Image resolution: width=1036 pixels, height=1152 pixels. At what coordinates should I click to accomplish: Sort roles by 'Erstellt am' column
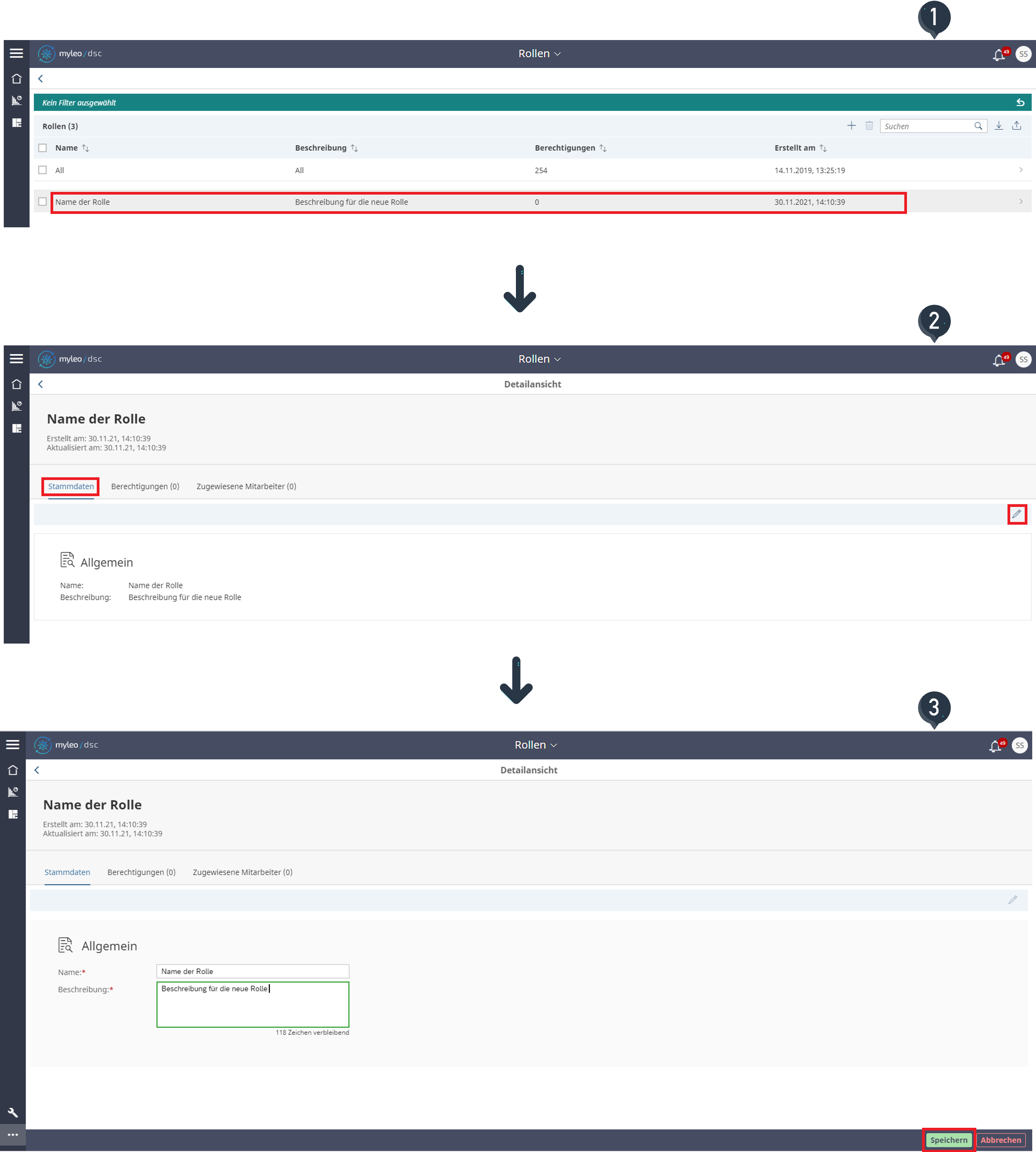coord(823,148)
